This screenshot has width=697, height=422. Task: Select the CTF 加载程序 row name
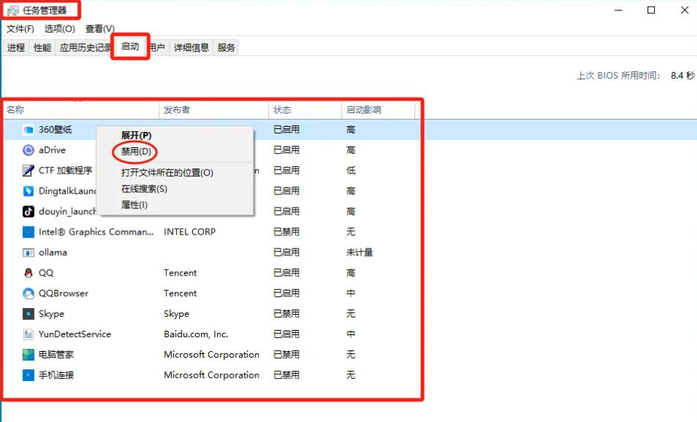tap(65, 171)
